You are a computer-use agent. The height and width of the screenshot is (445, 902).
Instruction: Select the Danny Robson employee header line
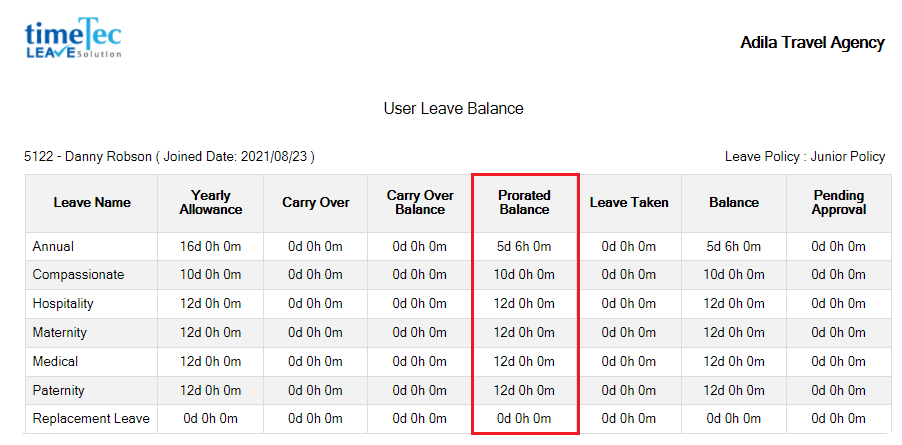169,156
